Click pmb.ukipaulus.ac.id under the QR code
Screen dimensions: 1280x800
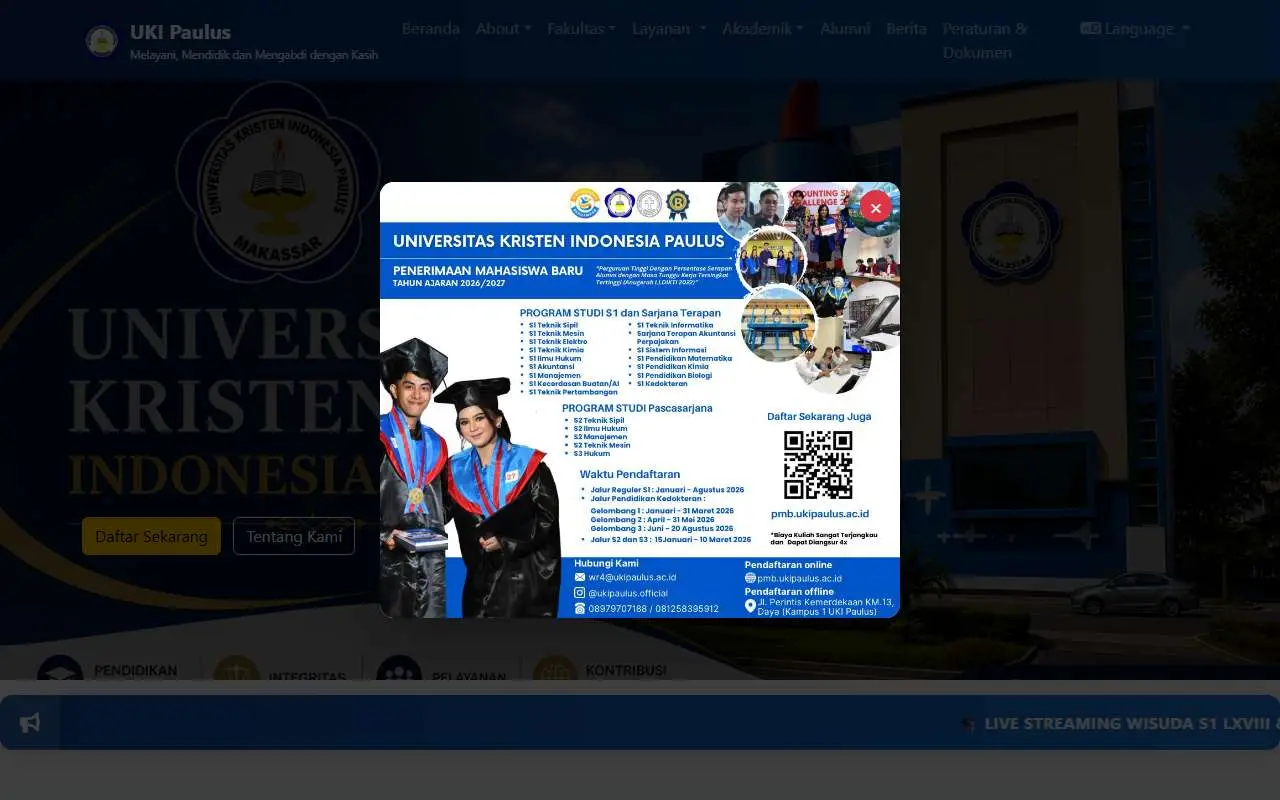(819, 514)
